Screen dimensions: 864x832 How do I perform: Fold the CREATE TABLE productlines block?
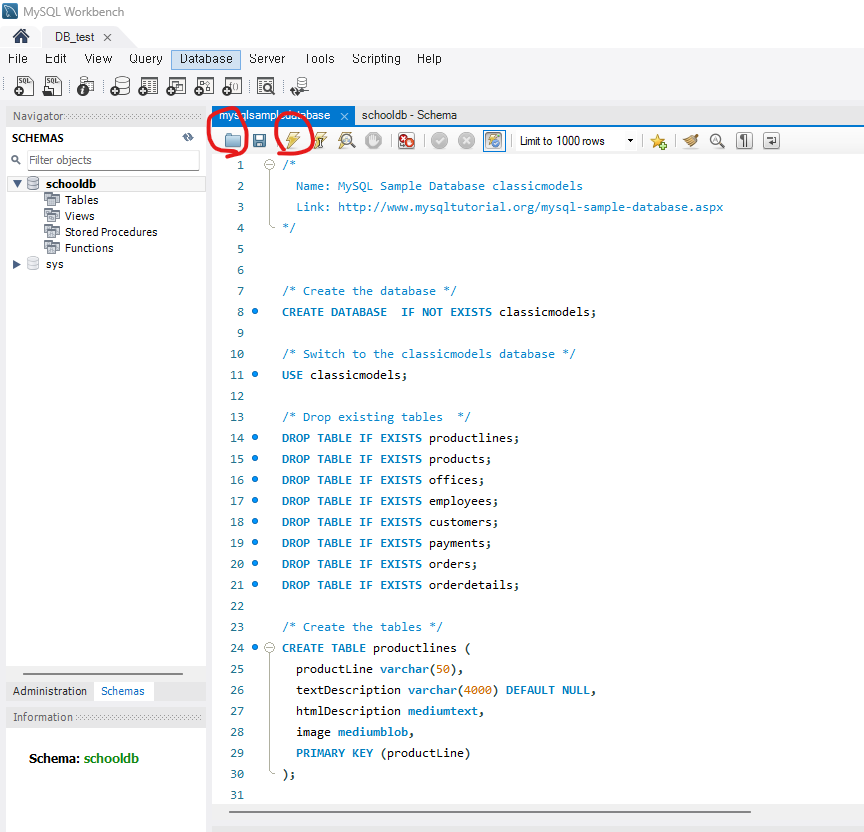(269, 647)
